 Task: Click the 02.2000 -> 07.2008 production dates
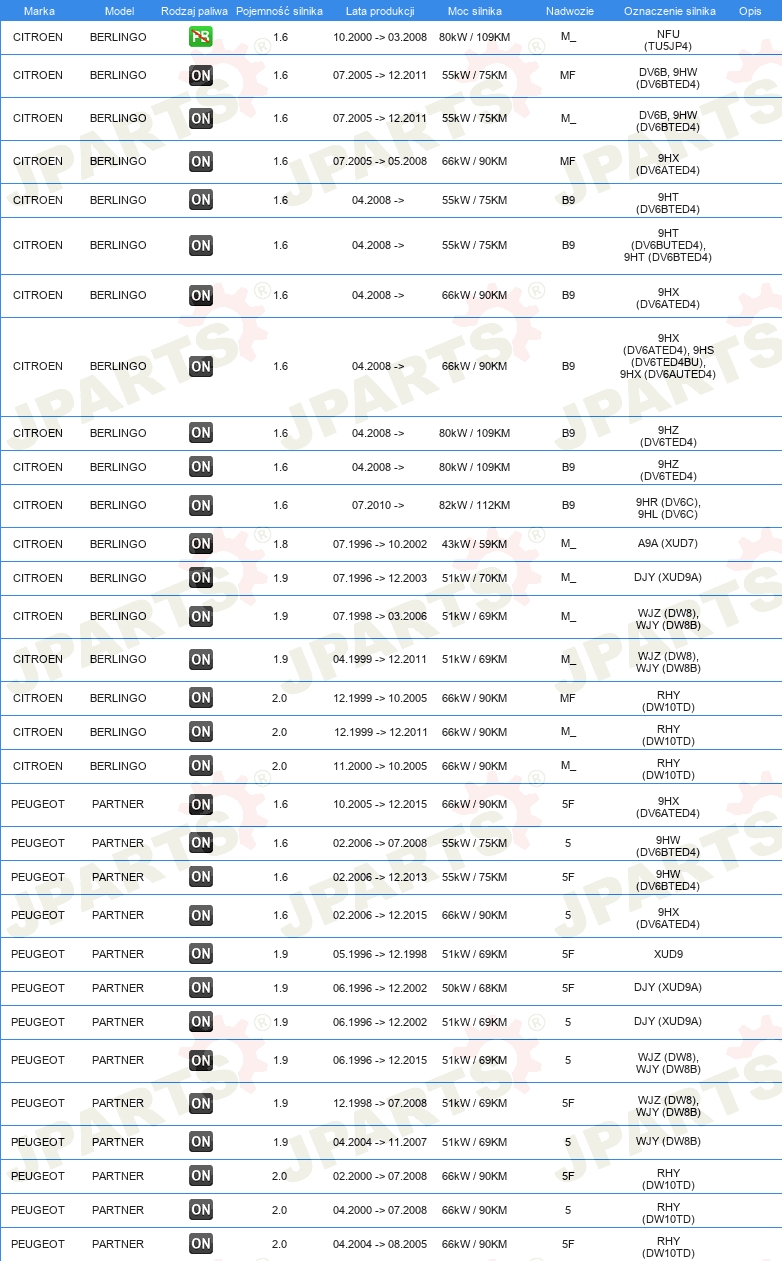(x=380, y=1176)
